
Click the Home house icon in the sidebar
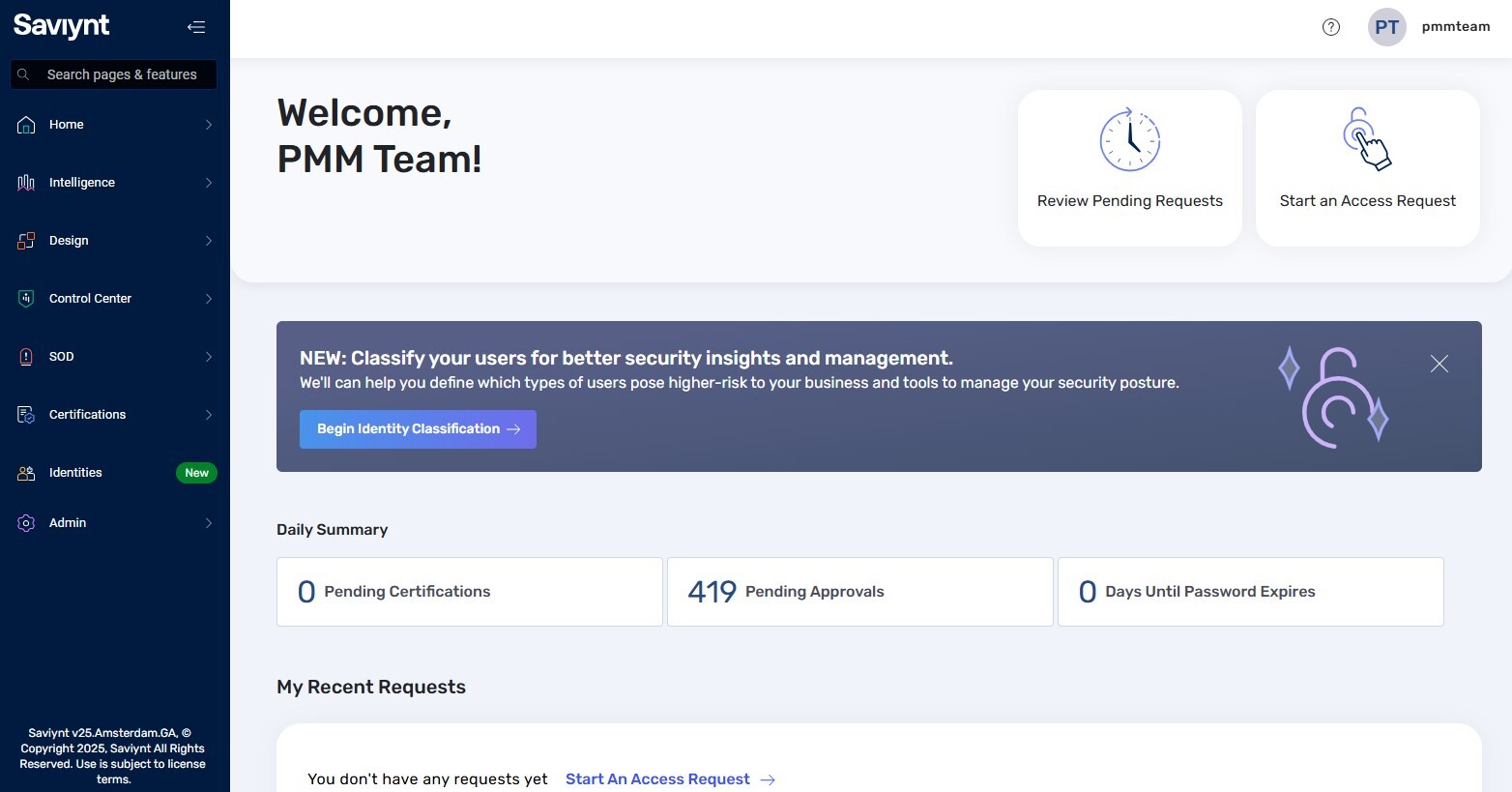(26, 125)
